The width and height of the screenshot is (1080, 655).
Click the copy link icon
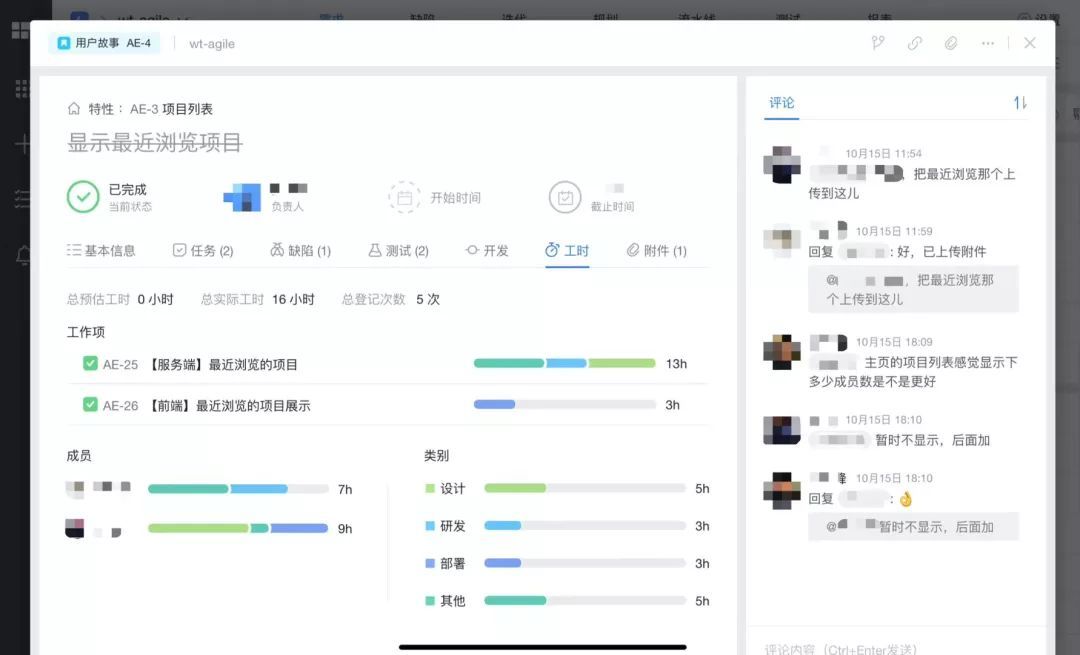915,43
